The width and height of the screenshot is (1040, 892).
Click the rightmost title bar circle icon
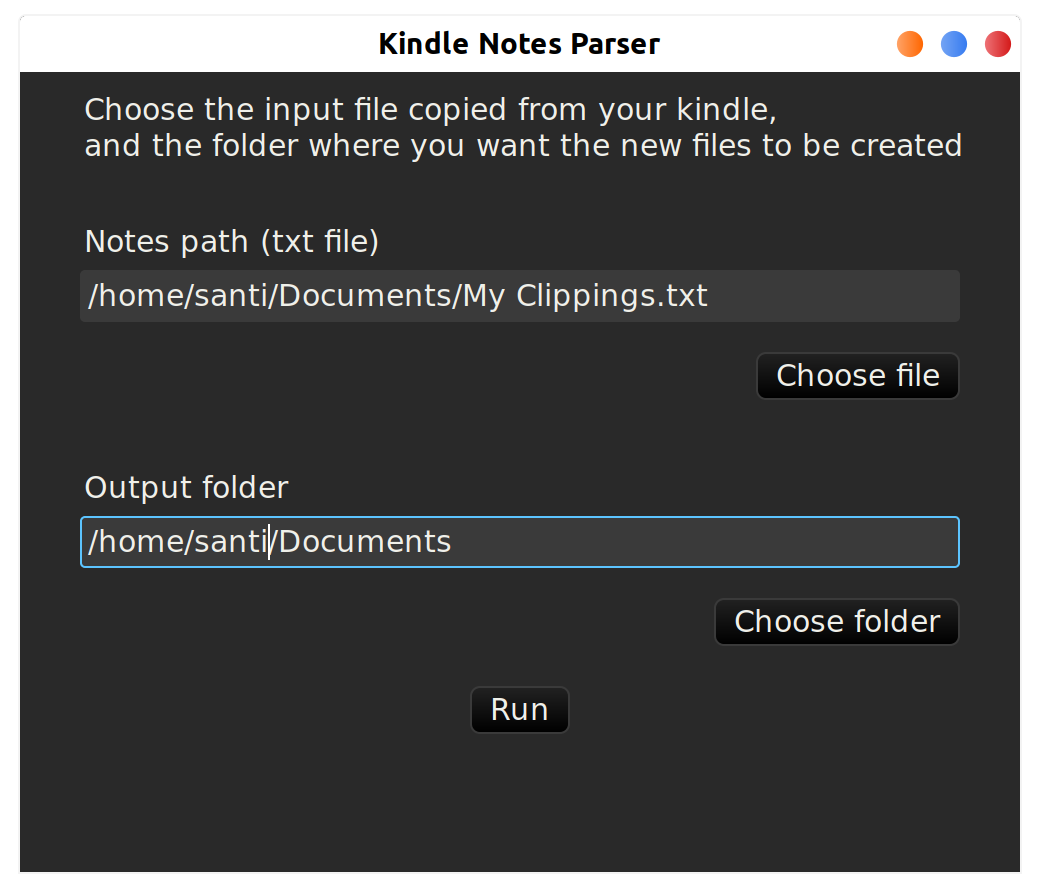[x=997, y=44]
